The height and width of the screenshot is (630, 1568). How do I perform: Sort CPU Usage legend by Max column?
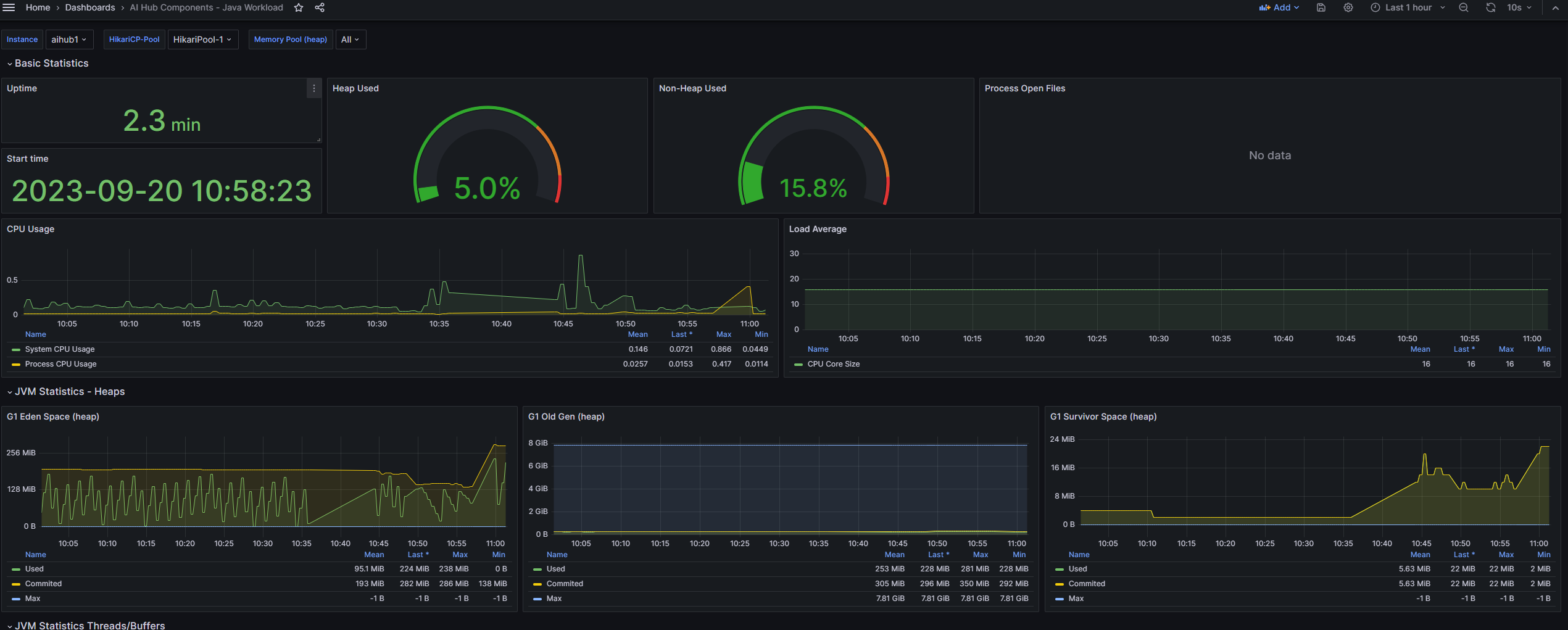tap(723, 334)
